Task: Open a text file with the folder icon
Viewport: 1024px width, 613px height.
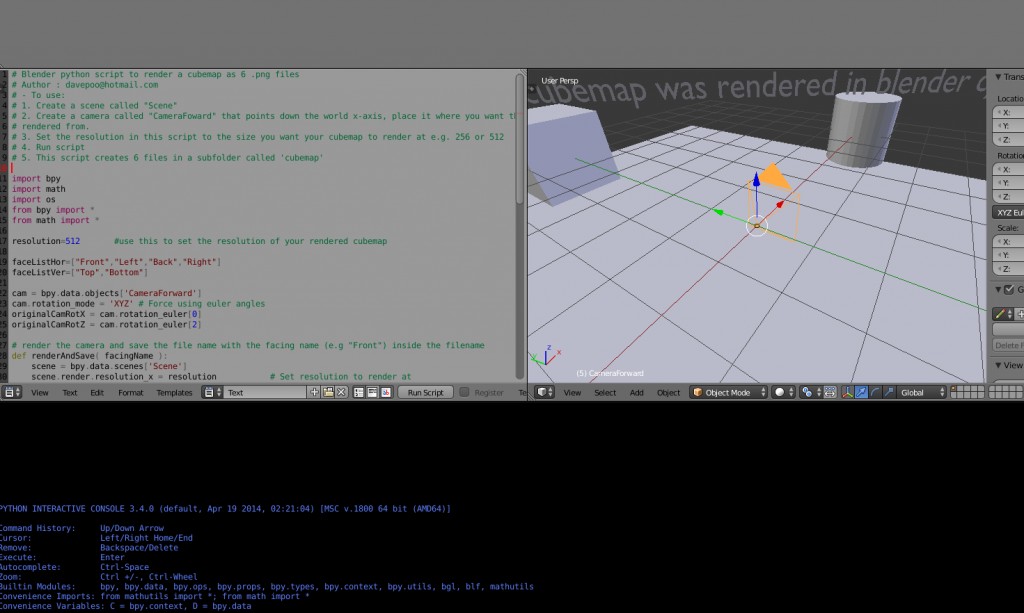Action: (x=328, y=392)
